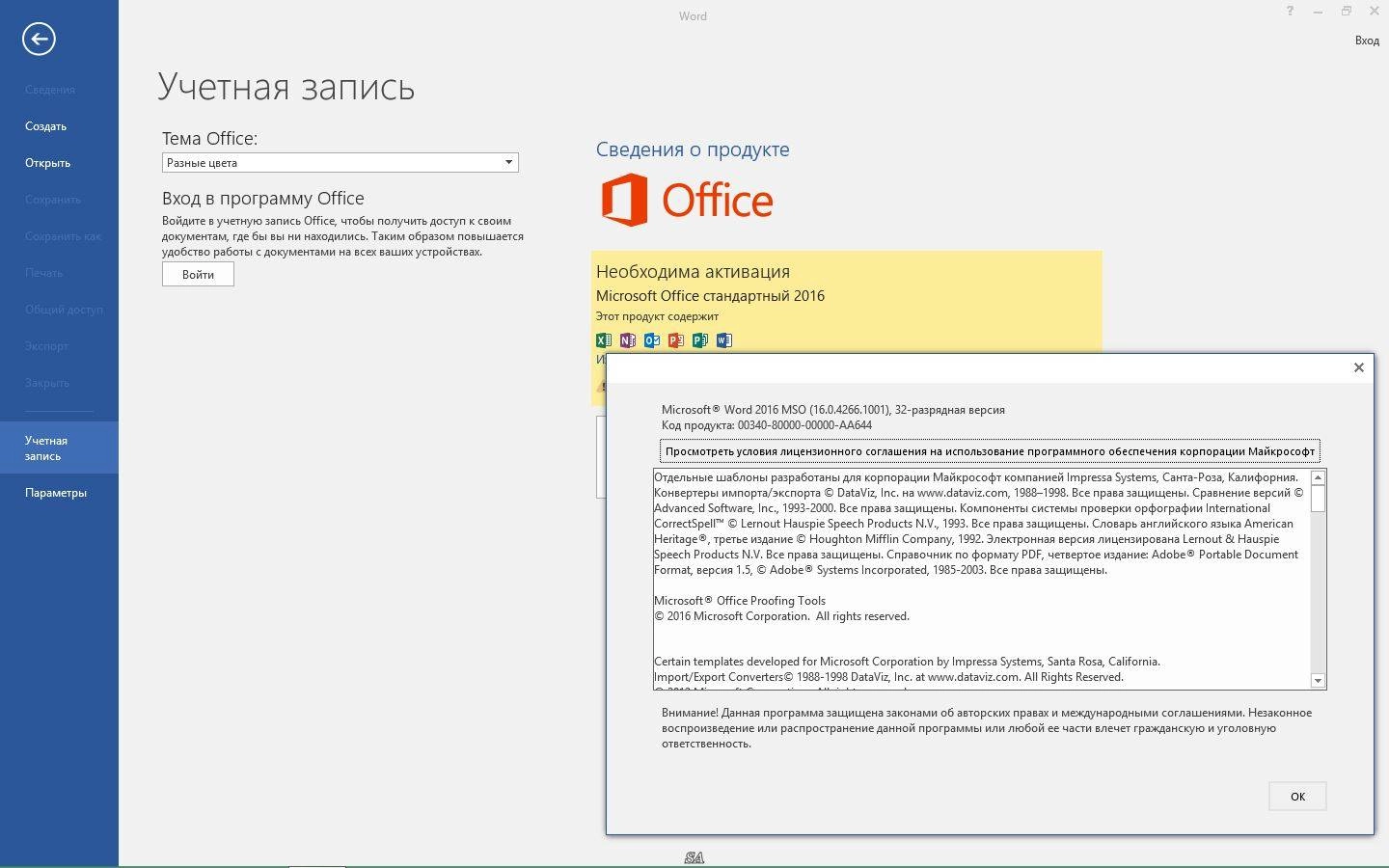This screenshot has width=1389, height=868.
Task: Click the Код продукта text line
Action: tap(767, 425)
